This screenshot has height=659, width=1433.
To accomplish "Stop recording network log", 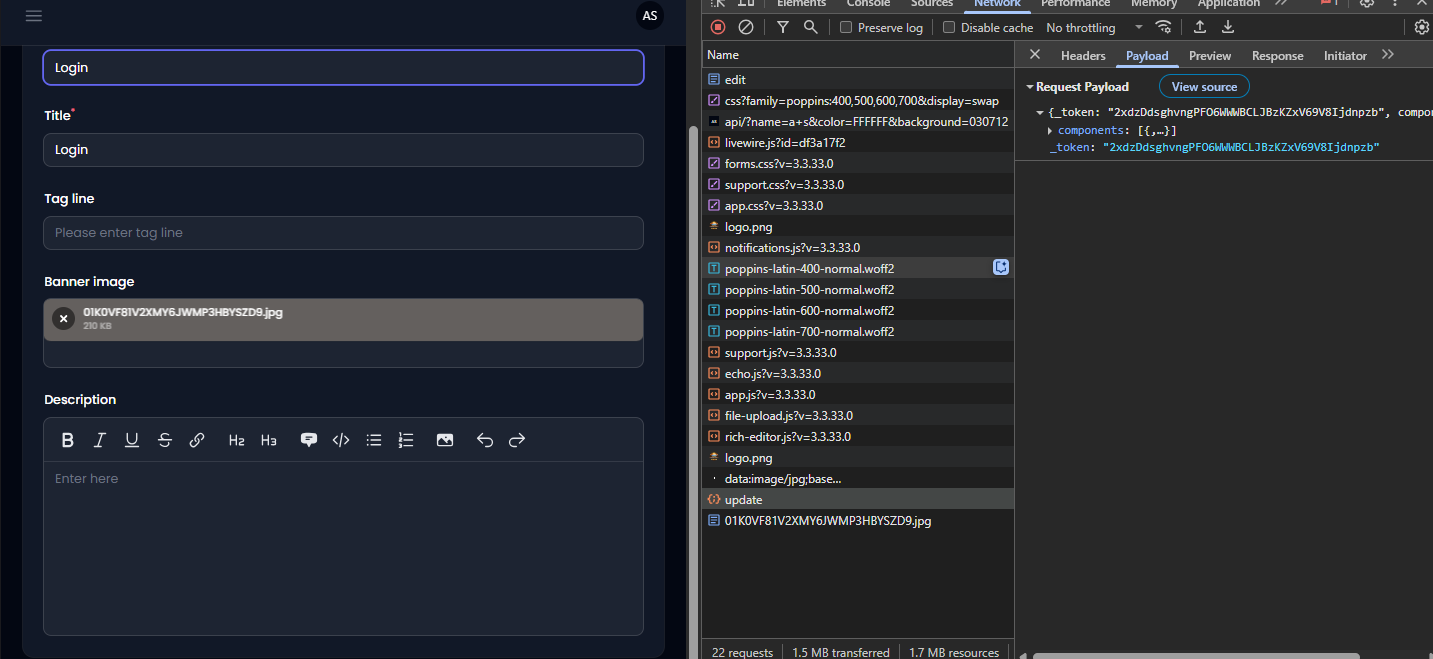I will (718, 27).
